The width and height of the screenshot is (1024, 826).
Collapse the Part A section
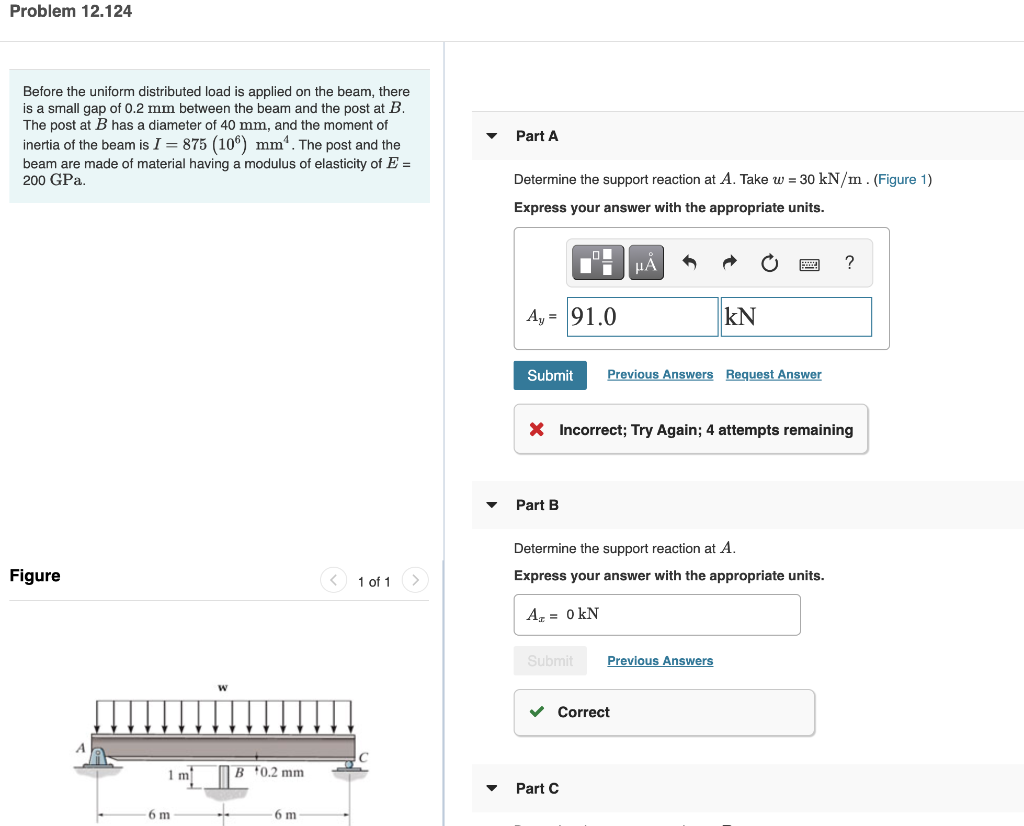[491, 135]
